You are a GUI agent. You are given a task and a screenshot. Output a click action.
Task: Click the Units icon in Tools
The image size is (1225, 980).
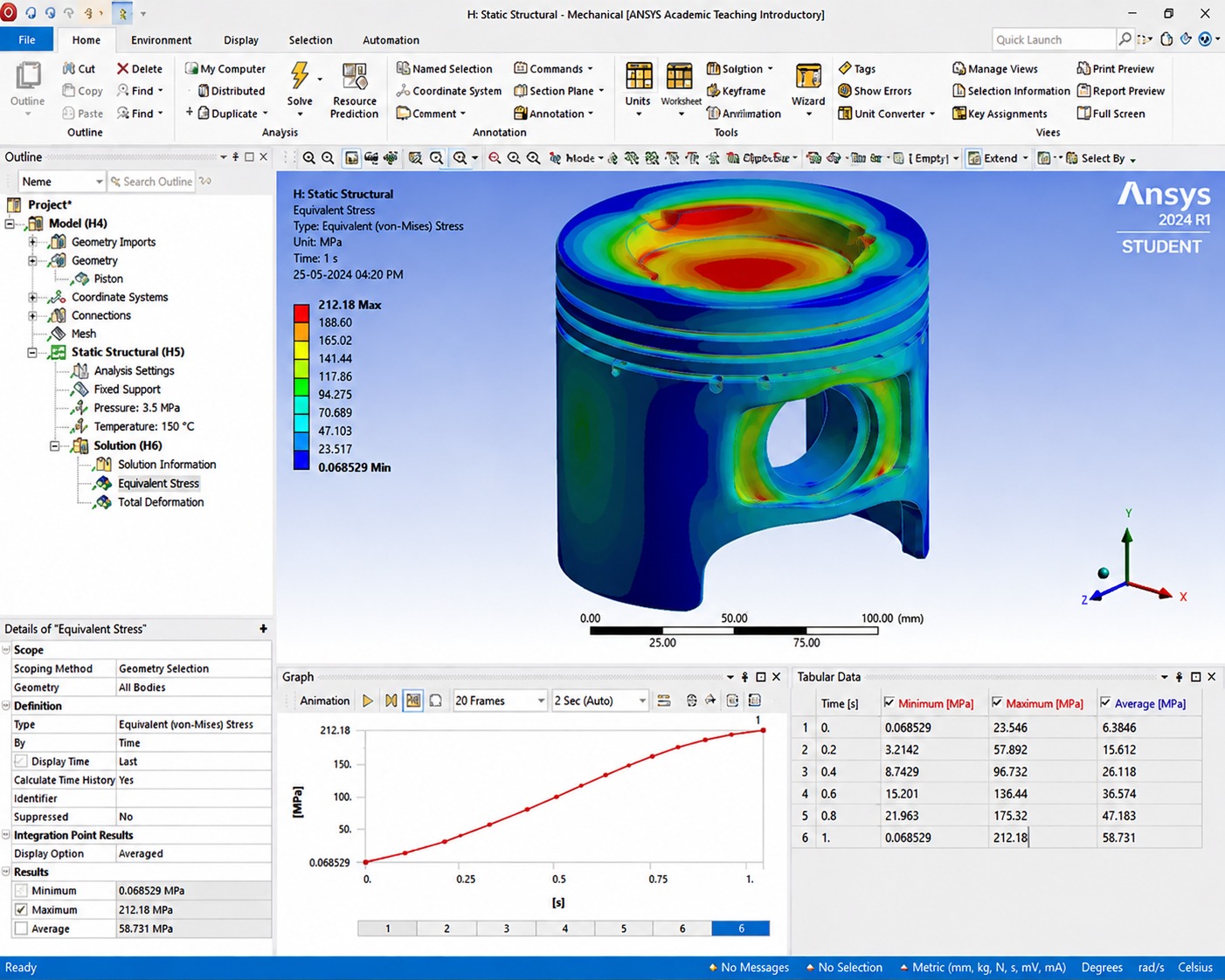pos(638,76)
